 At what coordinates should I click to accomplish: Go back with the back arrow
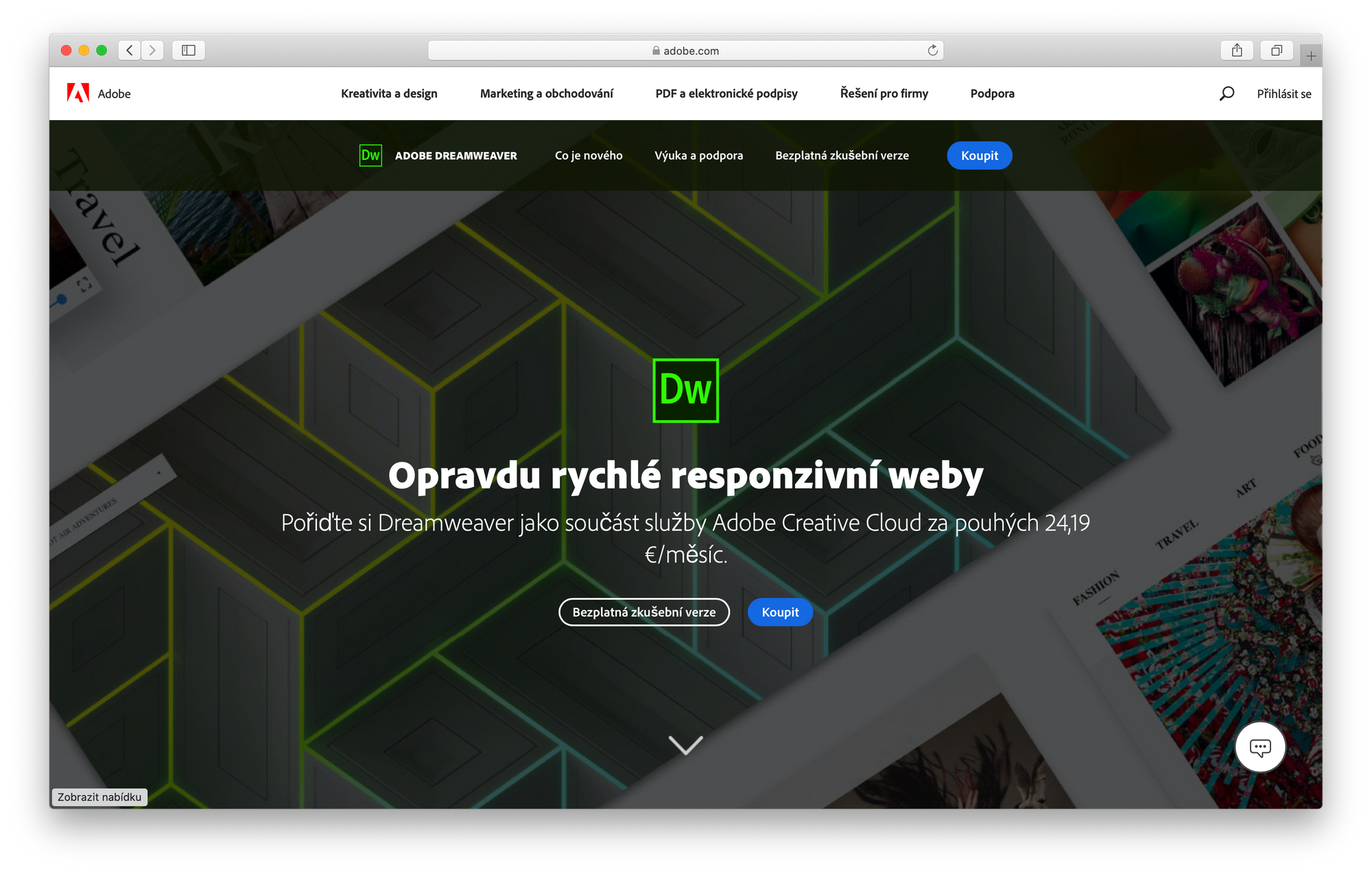[x=130, y=50]
